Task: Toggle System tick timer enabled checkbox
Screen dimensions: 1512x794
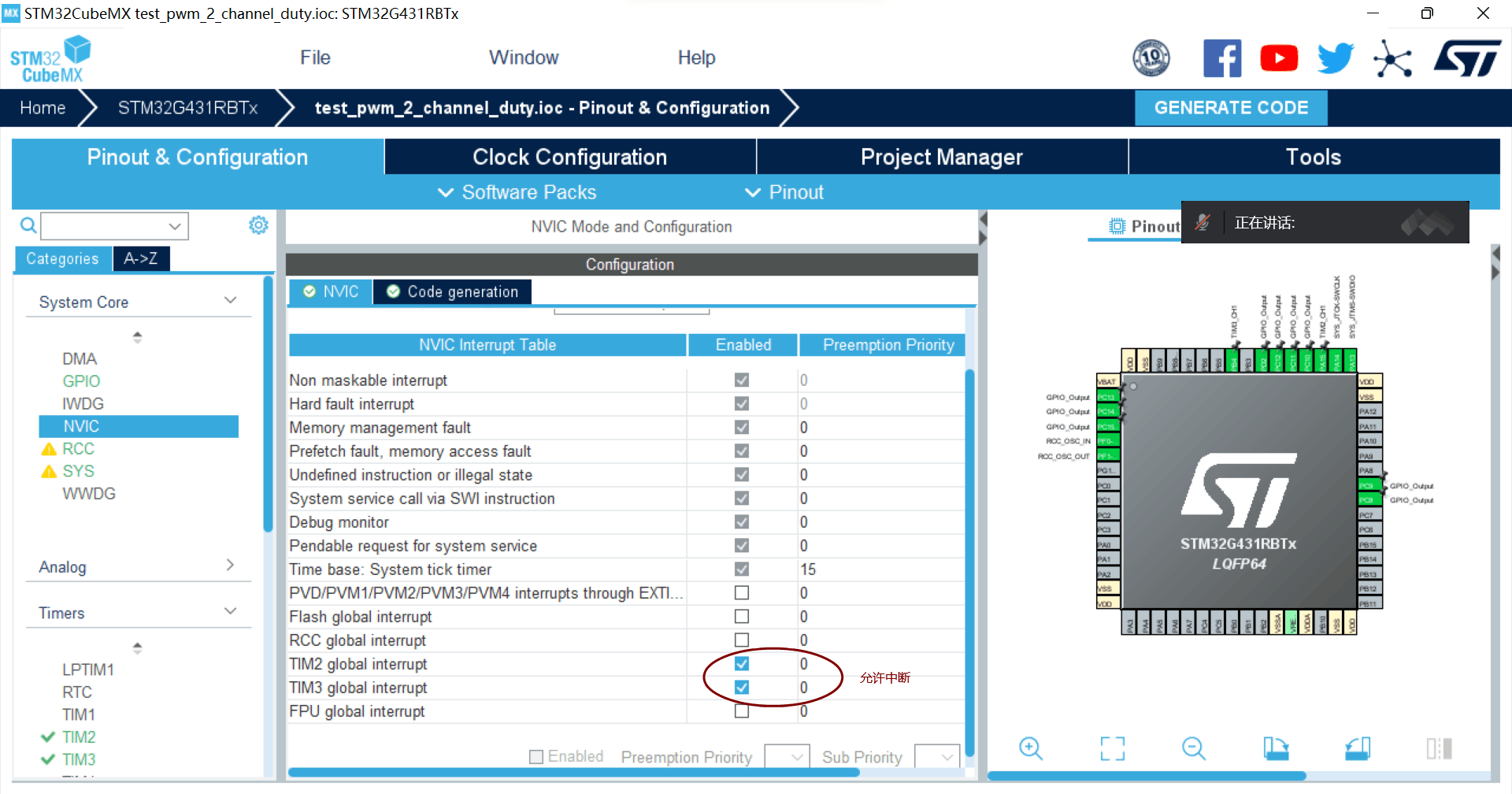Action: (742, 570)
